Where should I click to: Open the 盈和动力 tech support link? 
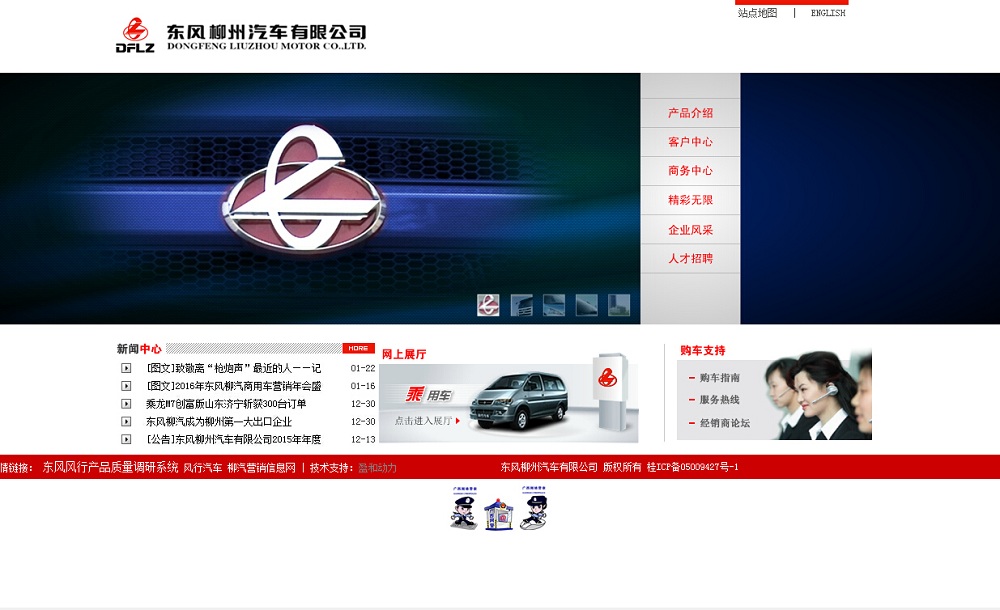[378, 468]
